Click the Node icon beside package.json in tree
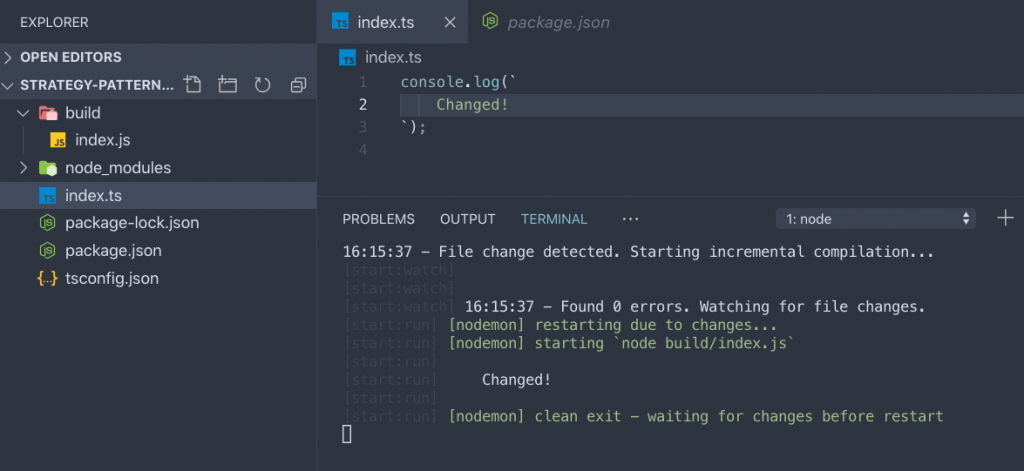This screenshot has width=1024, height=471. 48,250
